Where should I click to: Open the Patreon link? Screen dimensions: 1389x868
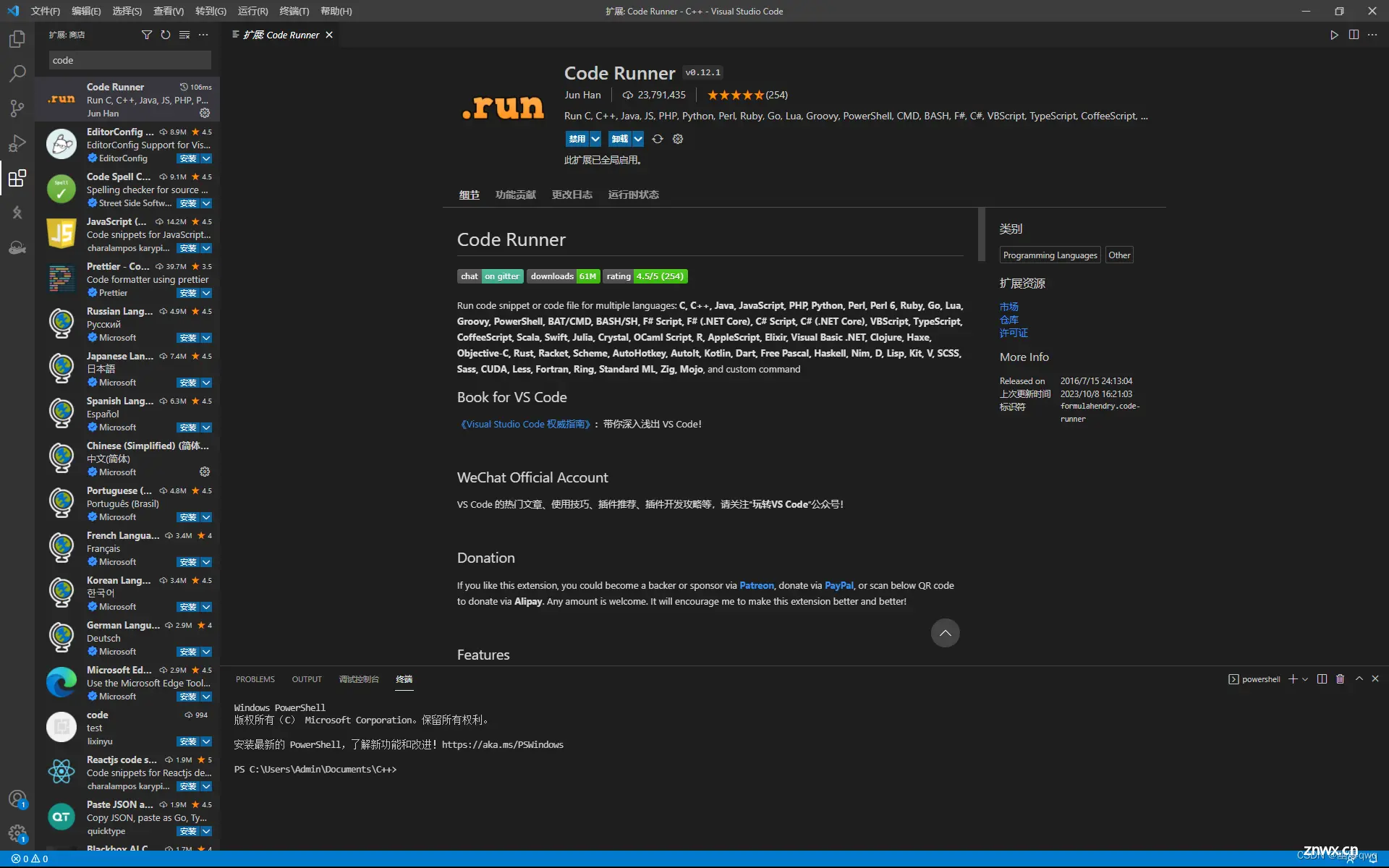click(757, 585)
